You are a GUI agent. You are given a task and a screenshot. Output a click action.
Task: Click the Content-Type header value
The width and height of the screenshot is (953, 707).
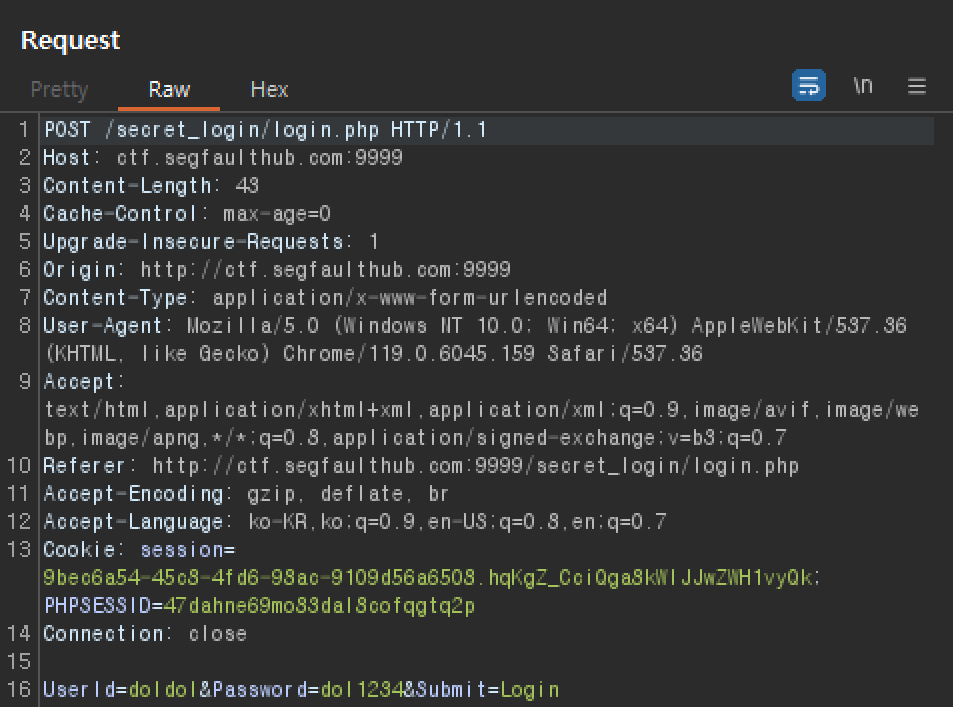coord(410,298)
